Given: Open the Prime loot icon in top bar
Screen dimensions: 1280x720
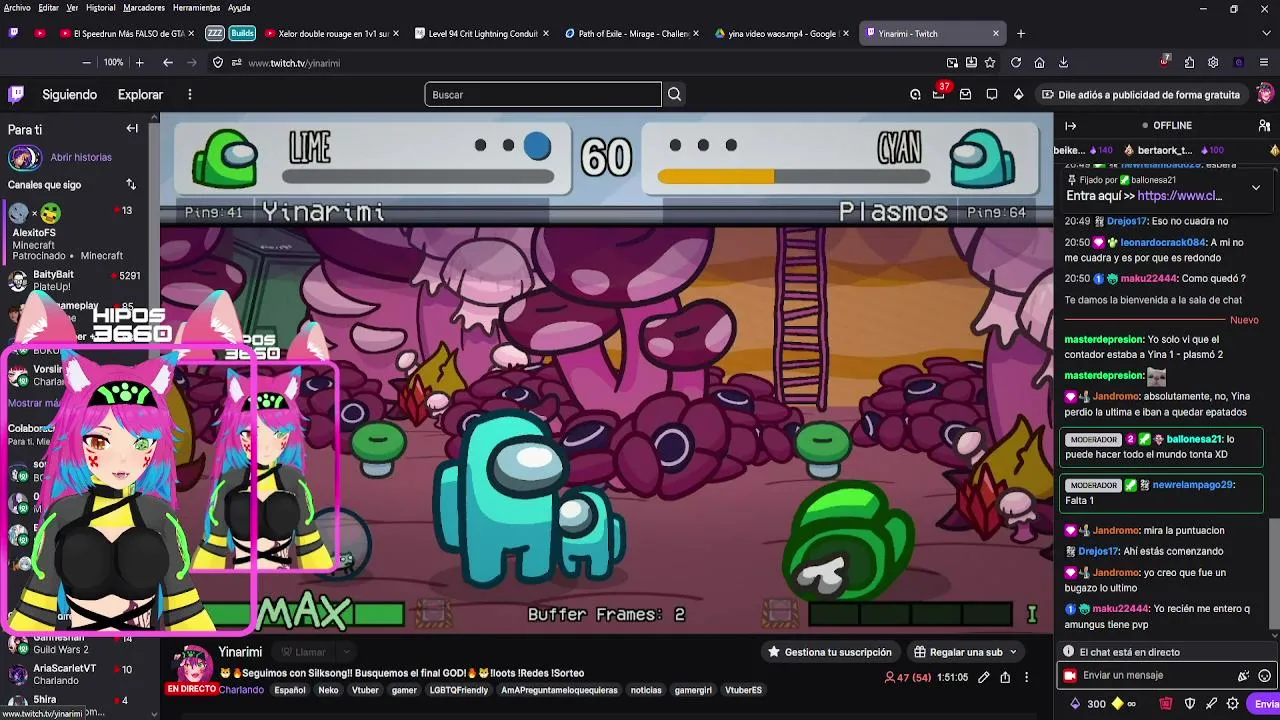Looking at the screenshot, I should 915,94.
